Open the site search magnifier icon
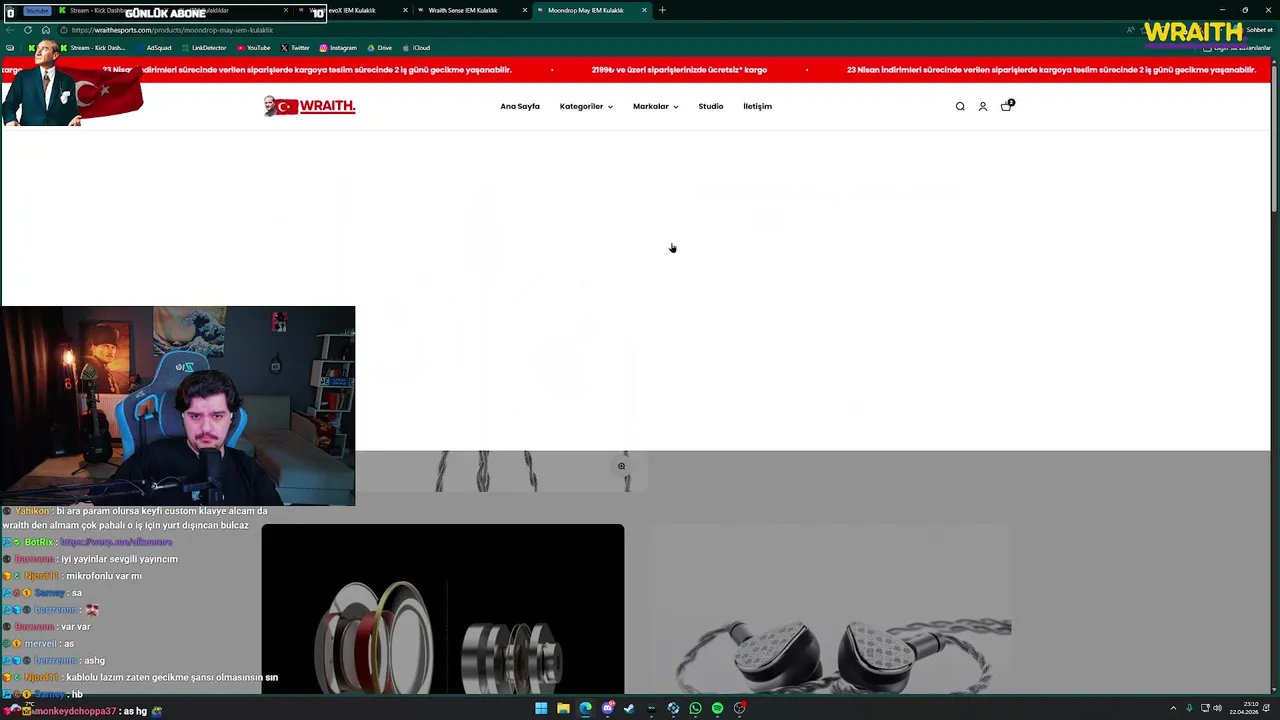The width and height of the screenshot is (1280, 720). (960, 106)
